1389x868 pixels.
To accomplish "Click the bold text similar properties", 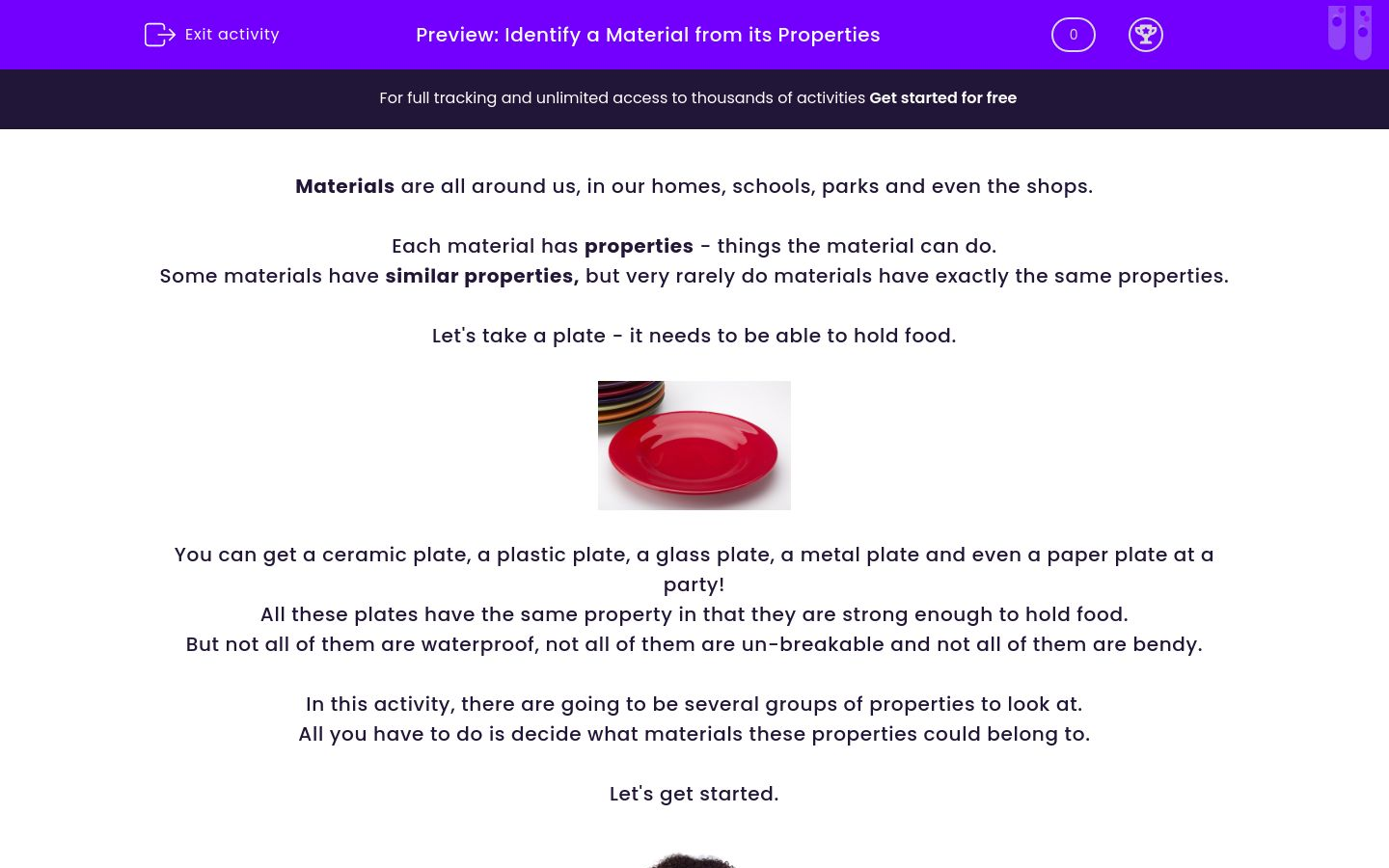I will click(480, 276).
